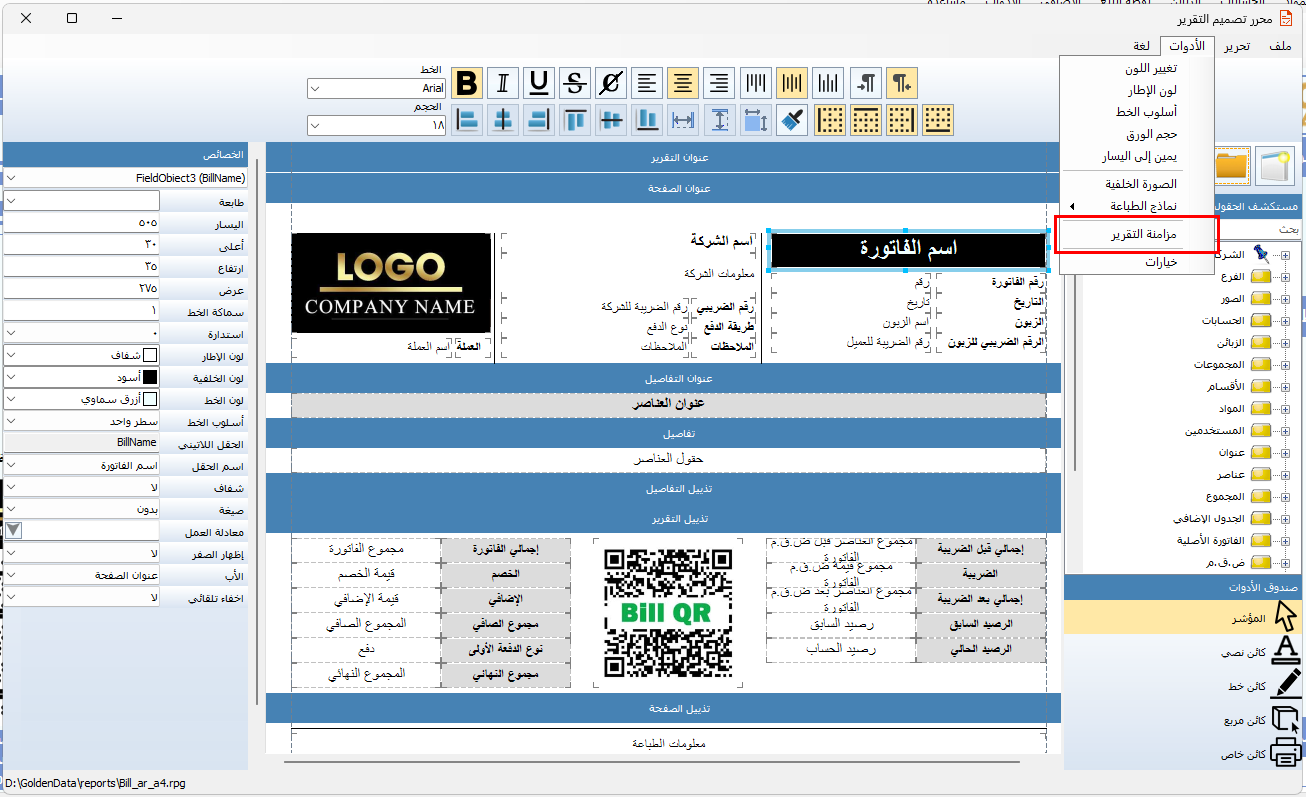This screenshot has width=1306, height=797.
Task: Click the العرض width value field
Action: [80, 288]
